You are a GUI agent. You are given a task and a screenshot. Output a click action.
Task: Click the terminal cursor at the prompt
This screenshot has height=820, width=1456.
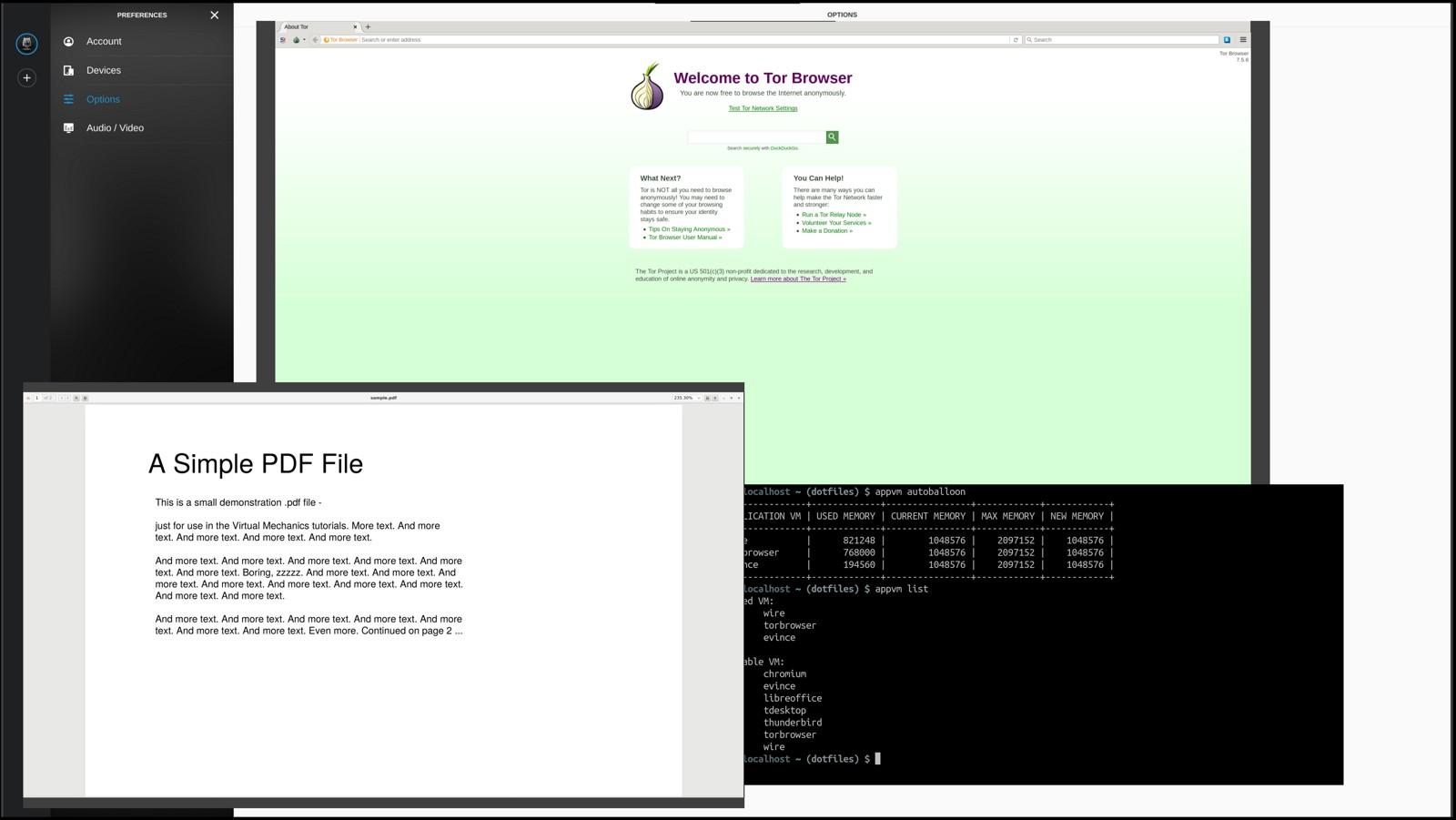pos(877,759)
